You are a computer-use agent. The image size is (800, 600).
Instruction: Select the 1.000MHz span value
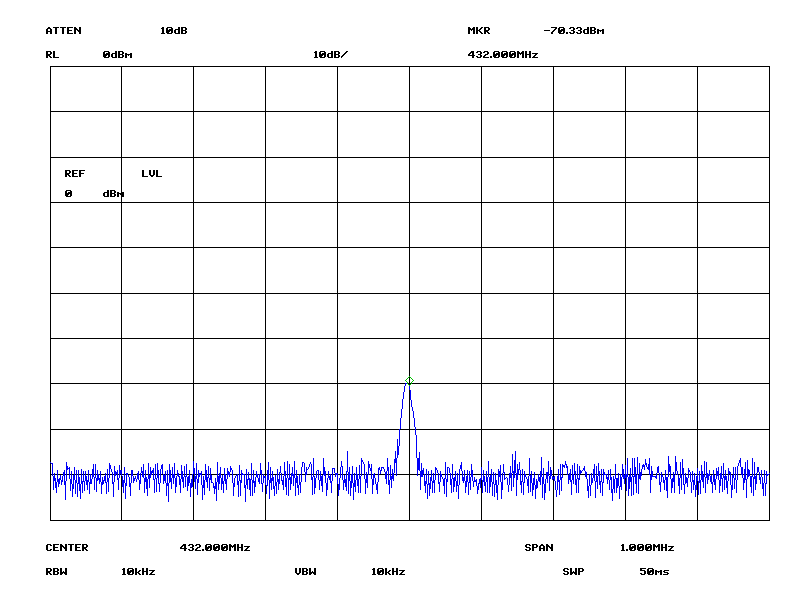click(x=647, y=548)
